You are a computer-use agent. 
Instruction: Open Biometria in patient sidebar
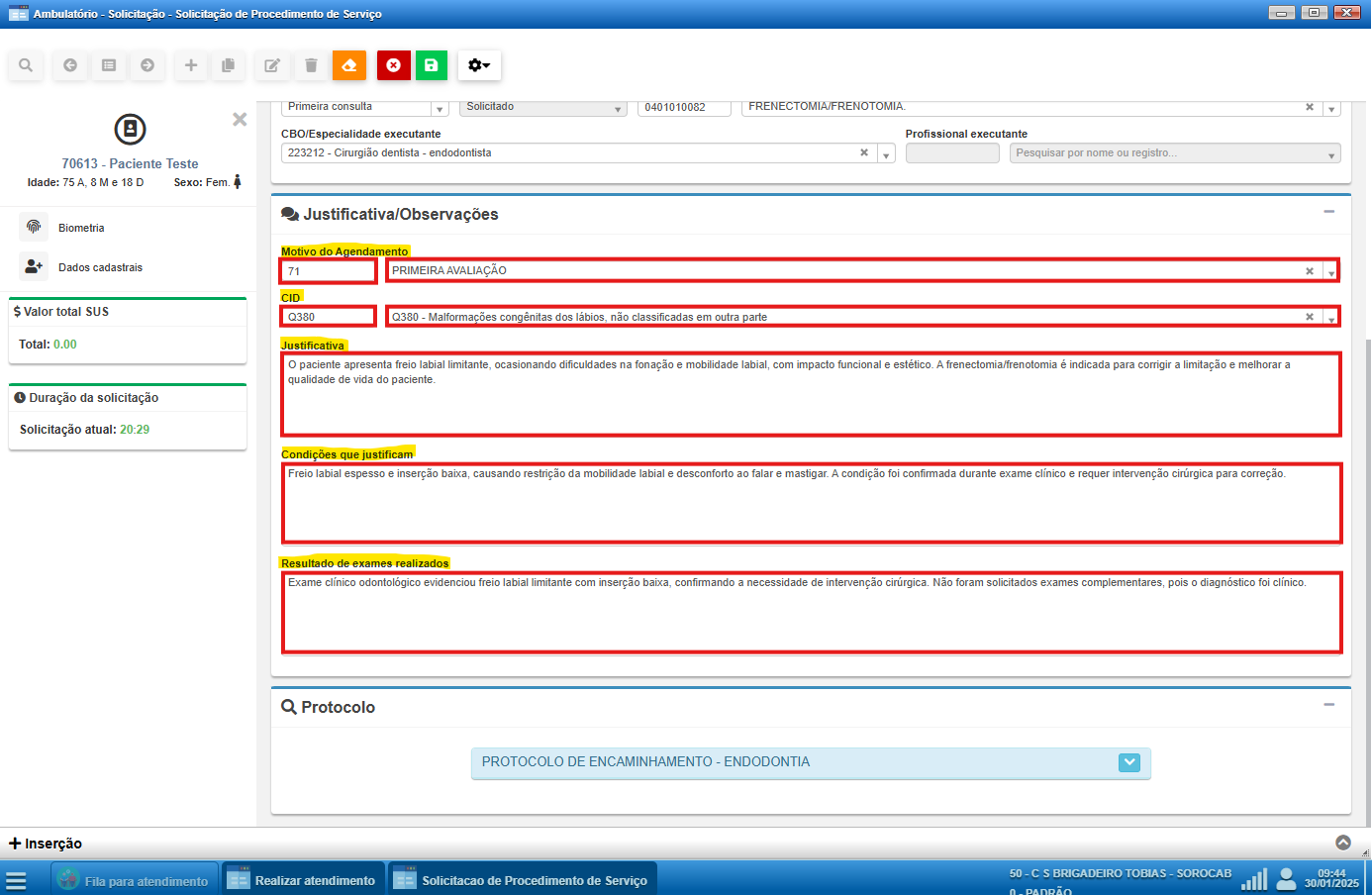tap(81, 228)
